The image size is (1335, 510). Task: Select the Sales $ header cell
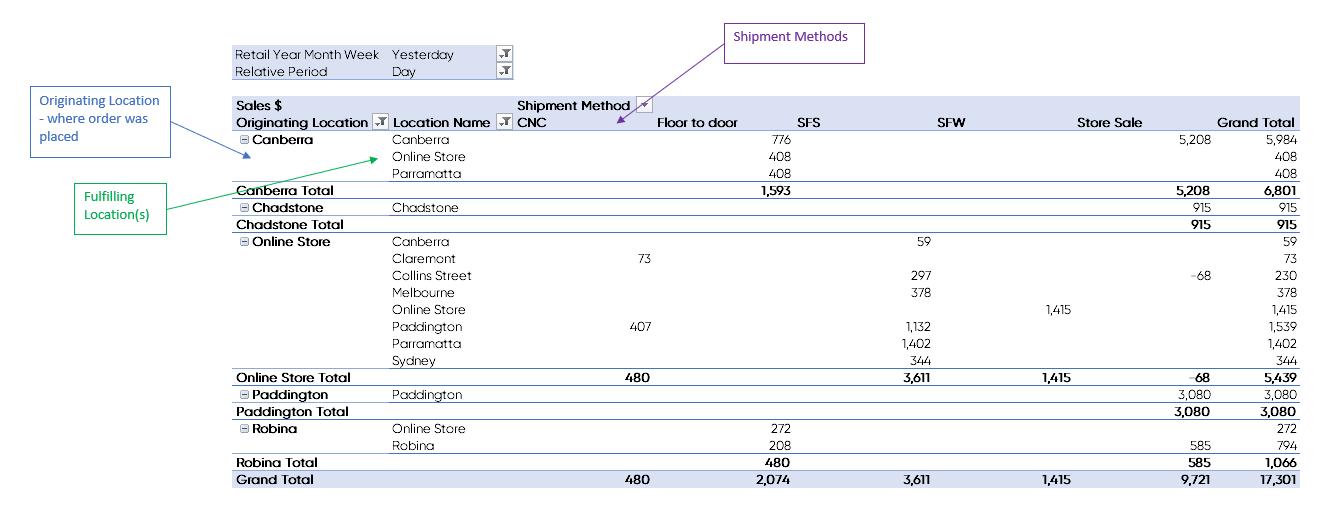[260, 105]
